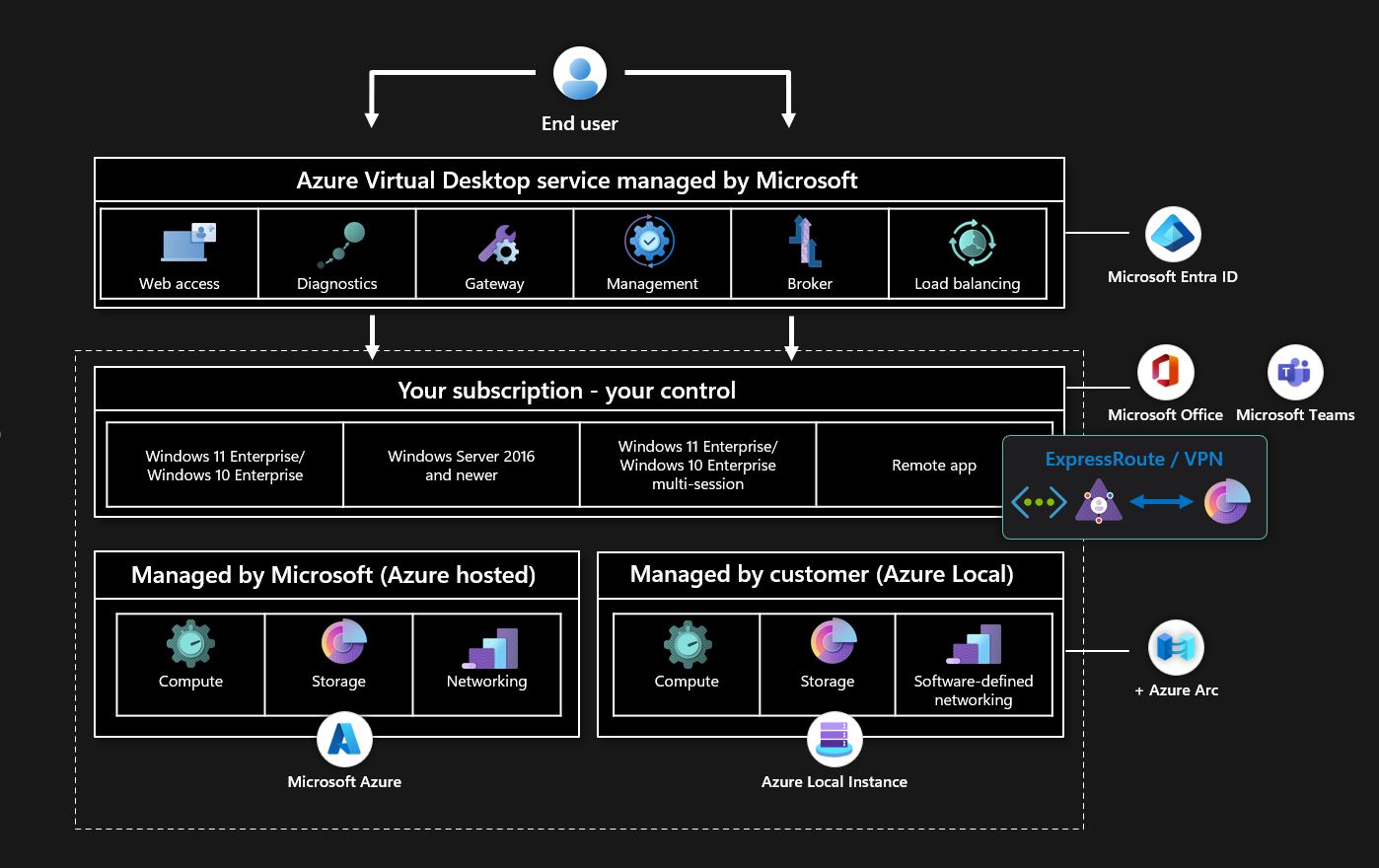Click the End user avatar icon
The image size is (1379, 868).
(580, 74)
